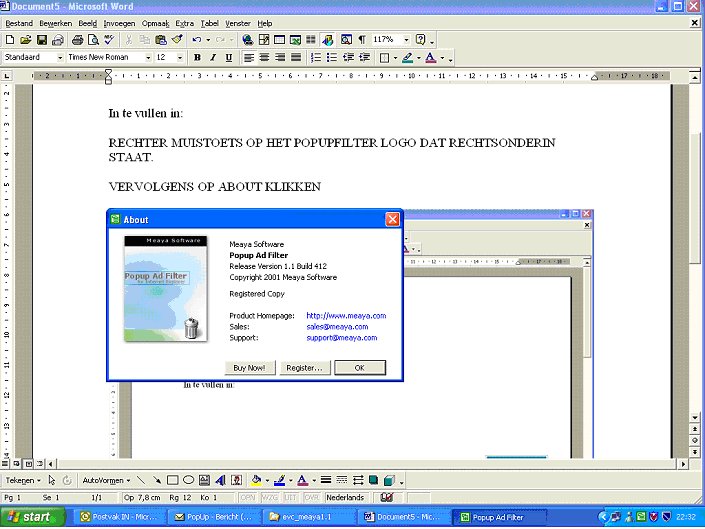Open the Times New Roman font dropdown

pyautogui.click(x=148, y=58)
